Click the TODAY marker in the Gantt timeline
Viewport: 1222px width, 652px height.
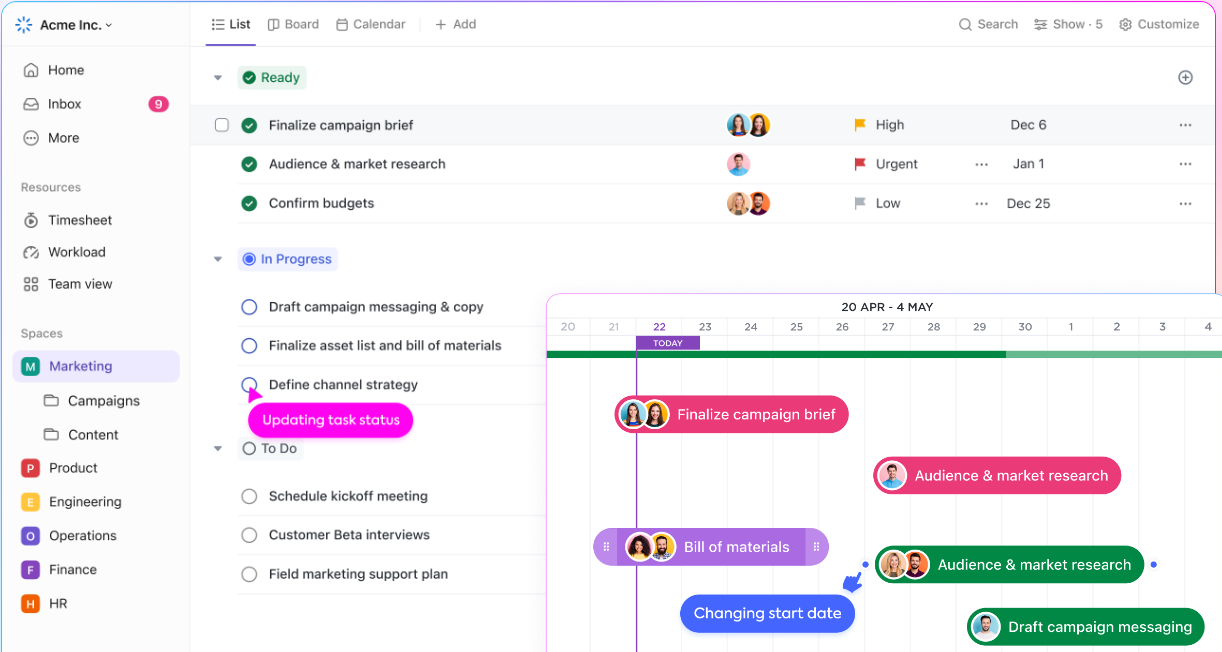coord(667,342)
